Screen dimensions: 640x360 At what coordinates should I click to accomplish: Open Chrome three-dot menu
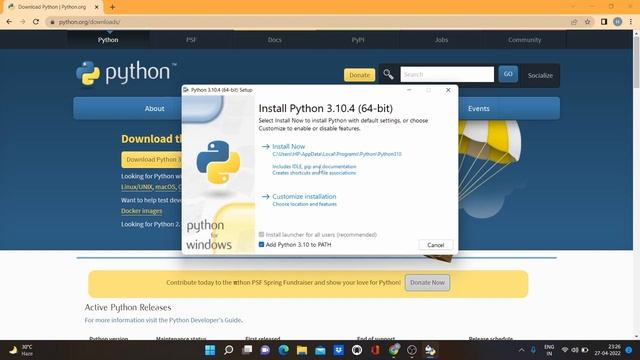(x=631, y=22)
